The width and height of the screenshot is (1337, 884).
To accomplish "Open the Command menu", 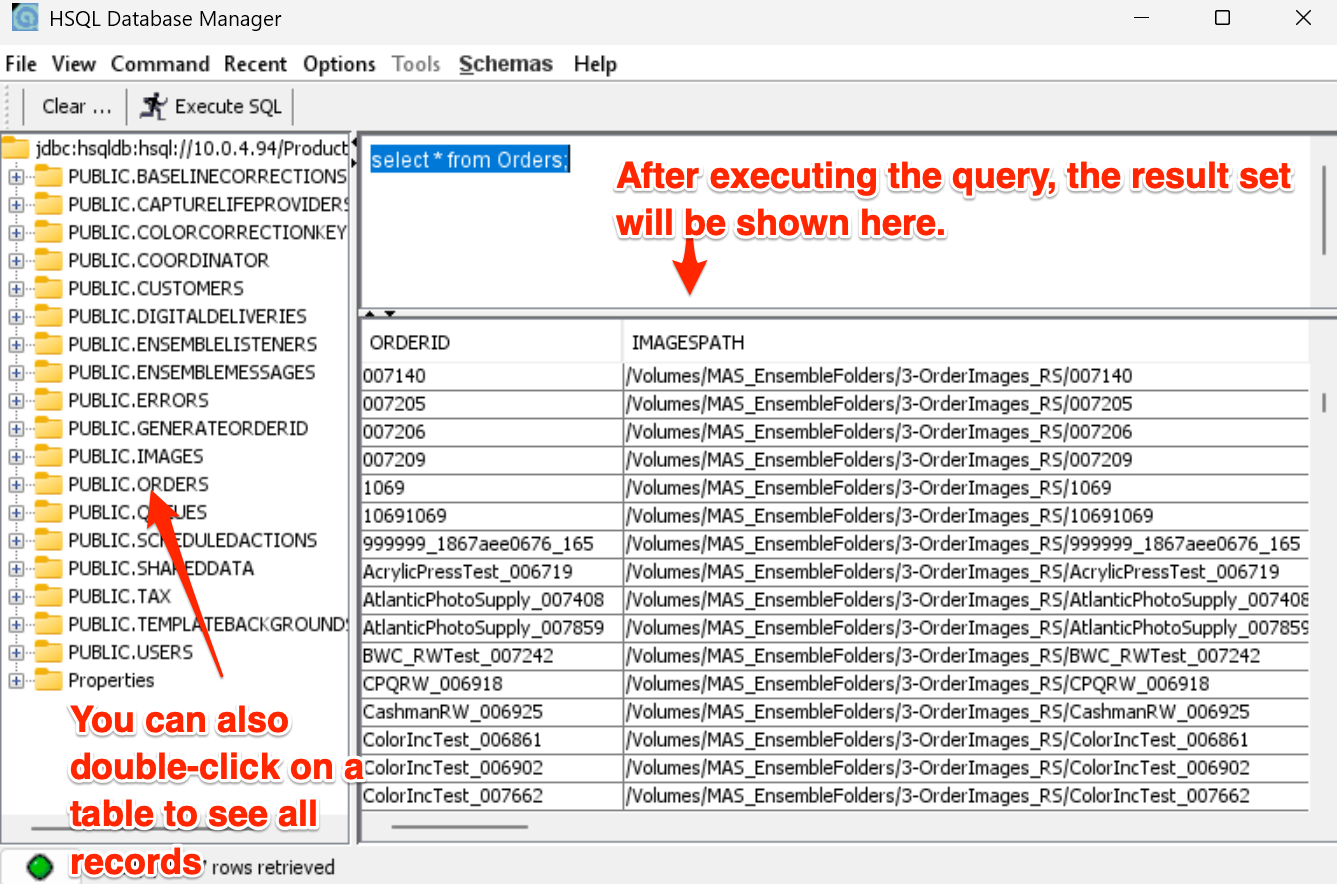I will coord(160,64).
